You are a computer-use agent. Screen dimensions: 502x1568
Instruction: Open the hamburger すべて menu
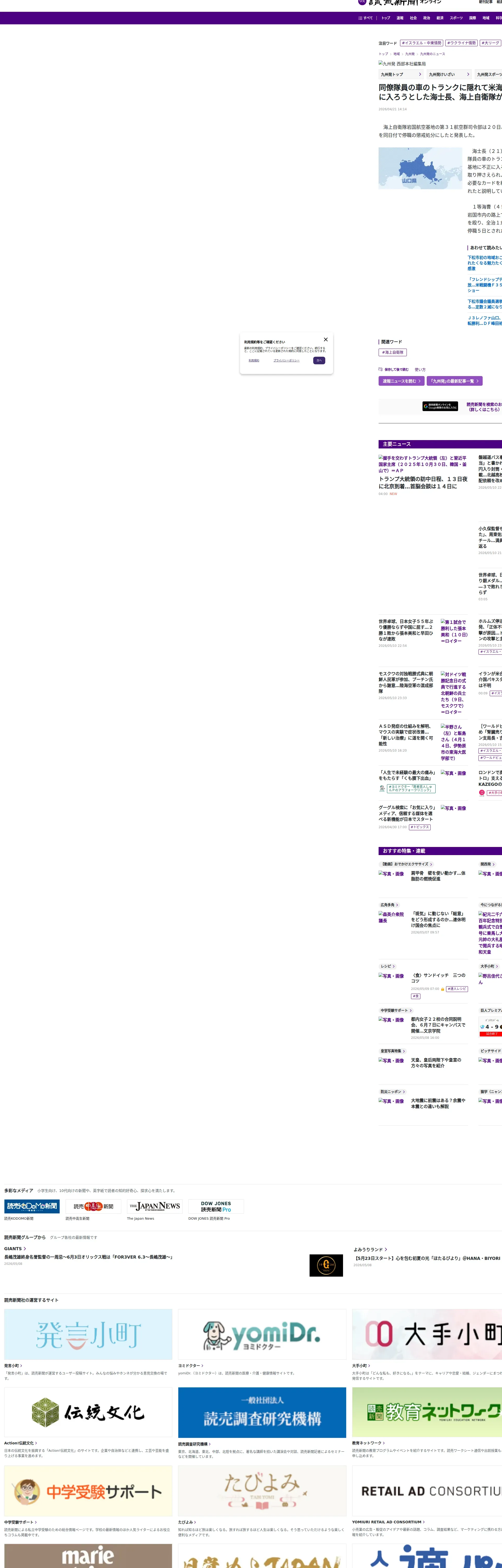coord(366,18)
